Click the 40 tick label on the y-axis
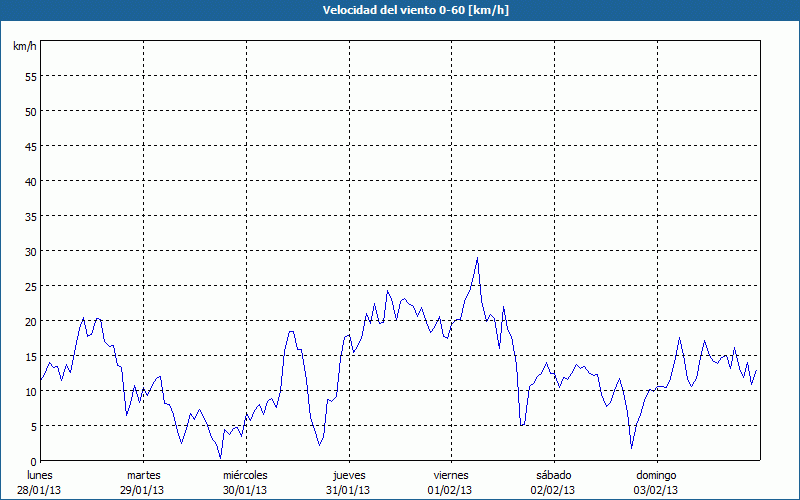The height and width of the screenshot is (500, 800). (x=30, y=181)
